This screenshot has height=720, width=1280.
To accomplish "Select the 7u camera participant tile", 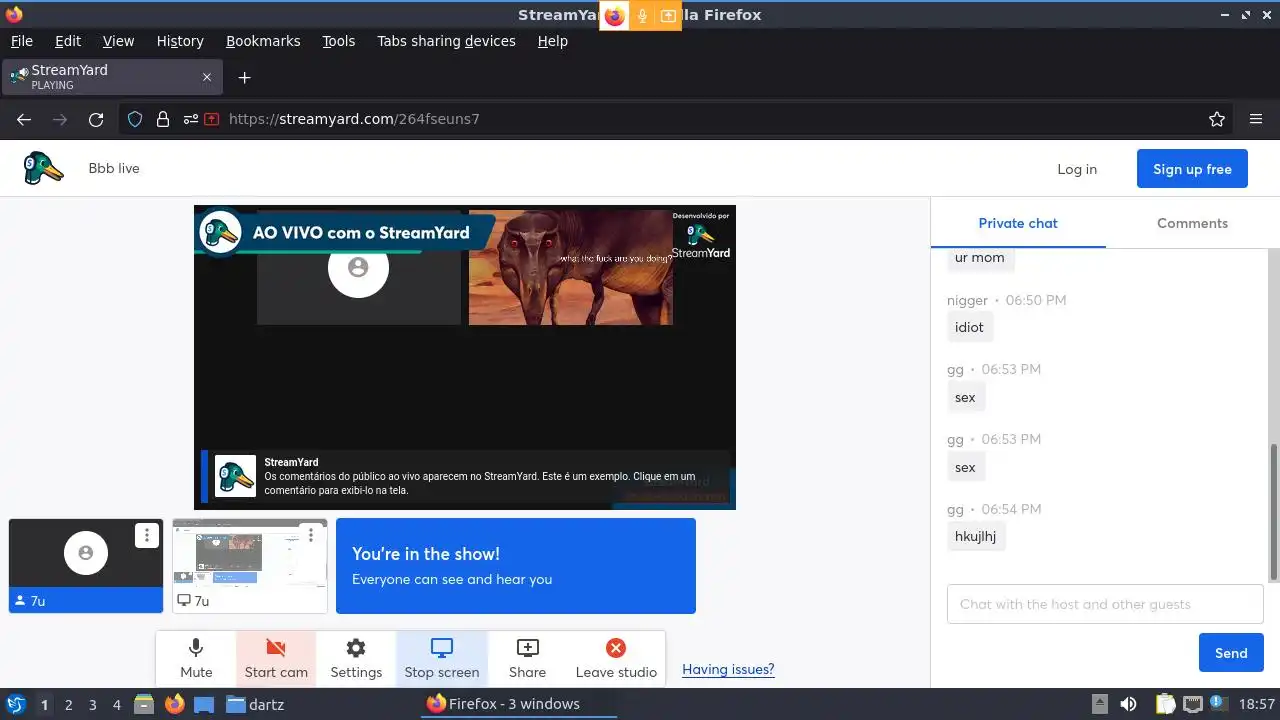I will [86, 566].
